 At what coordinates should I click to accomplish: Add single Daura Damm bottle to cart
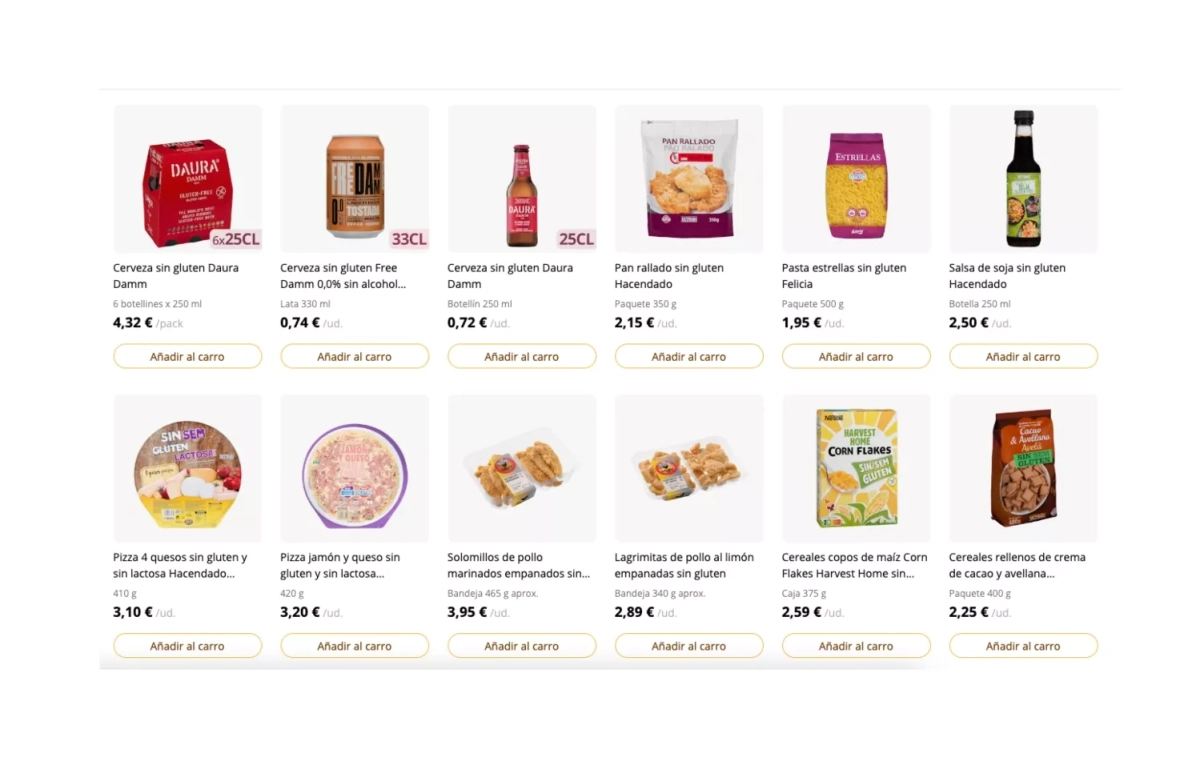click(x=521, y=356)
